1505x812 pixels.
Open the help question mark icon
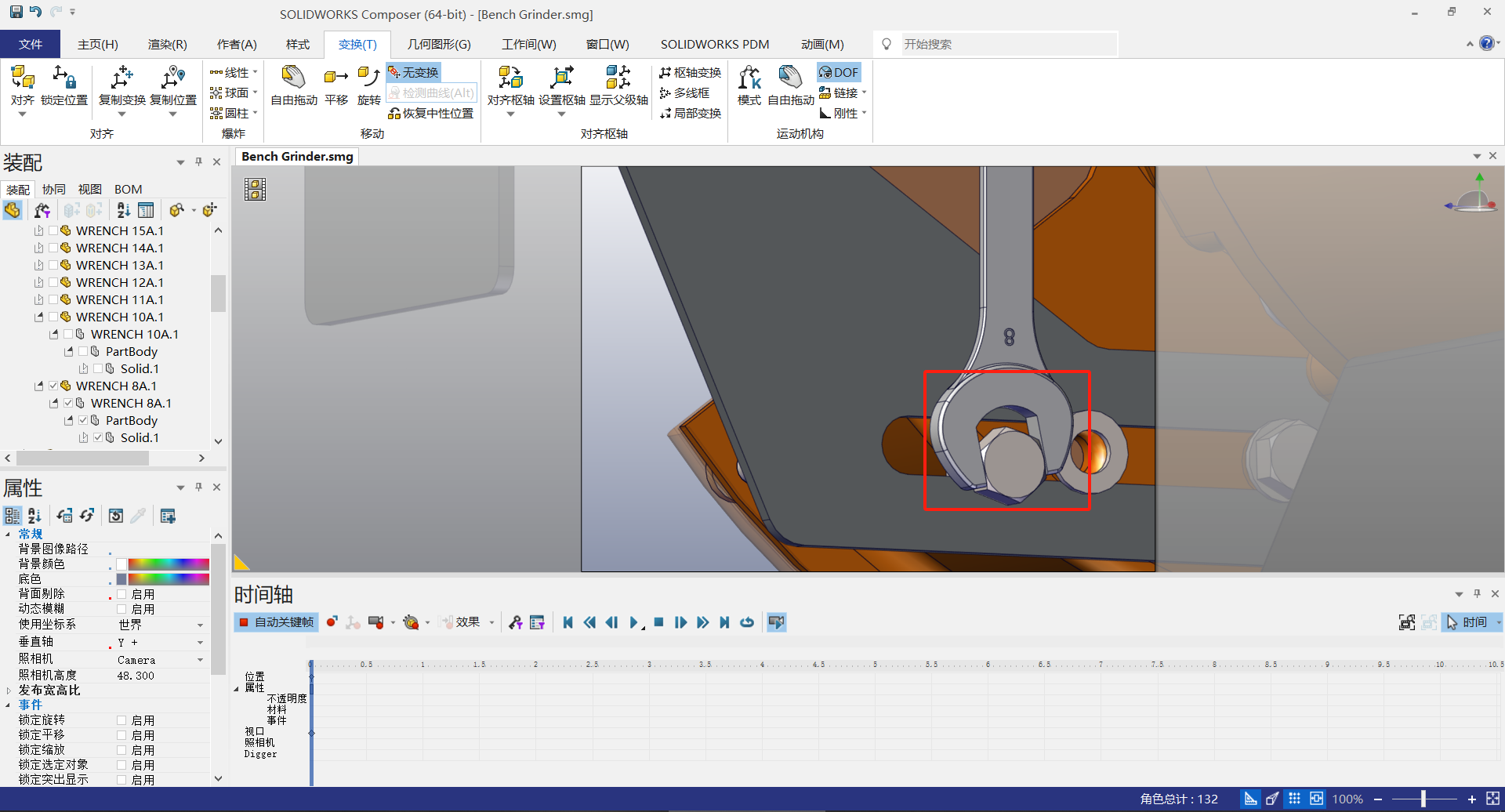tap(1486, 44)
